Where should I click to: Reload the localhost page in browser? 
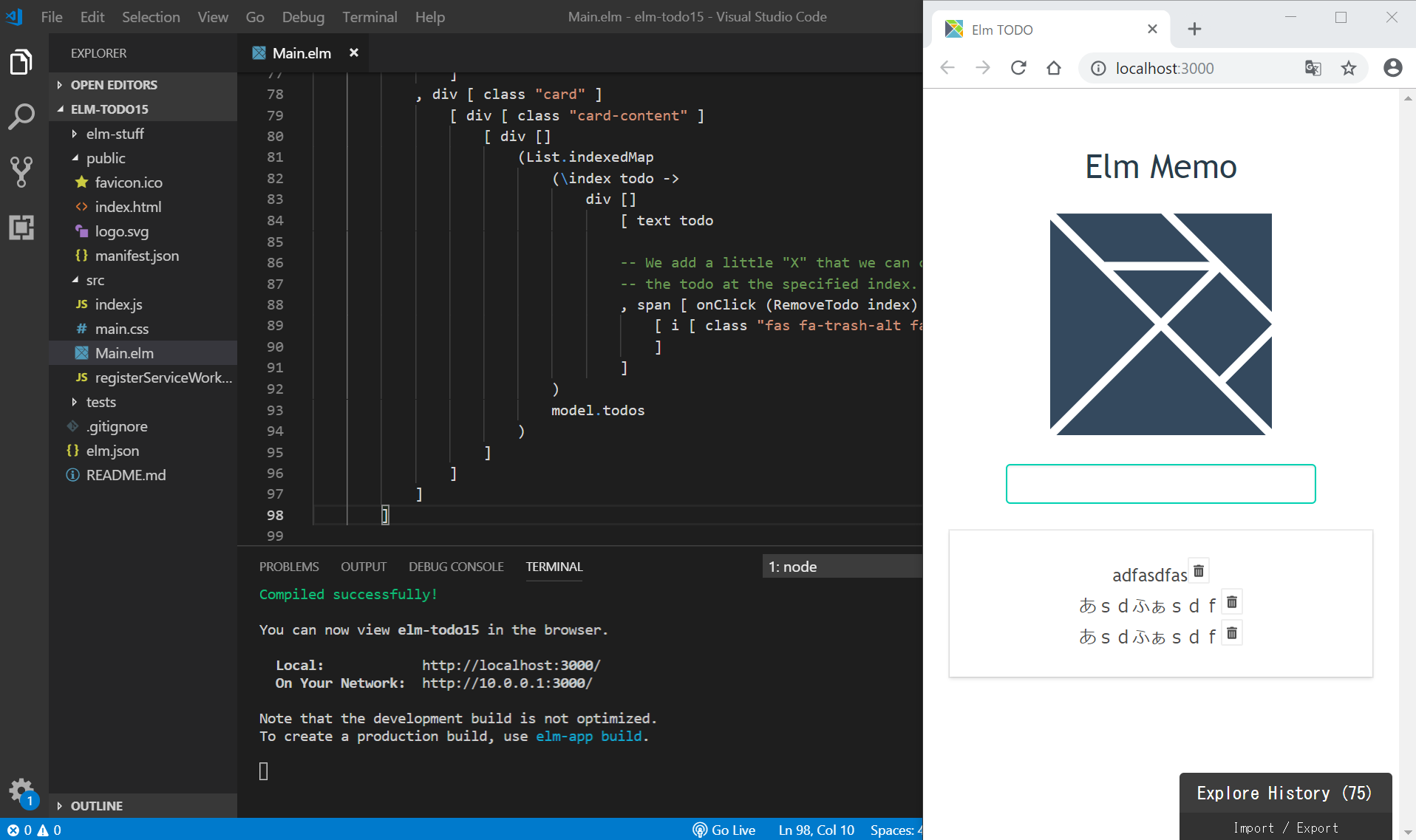[x=1018, y=68]
